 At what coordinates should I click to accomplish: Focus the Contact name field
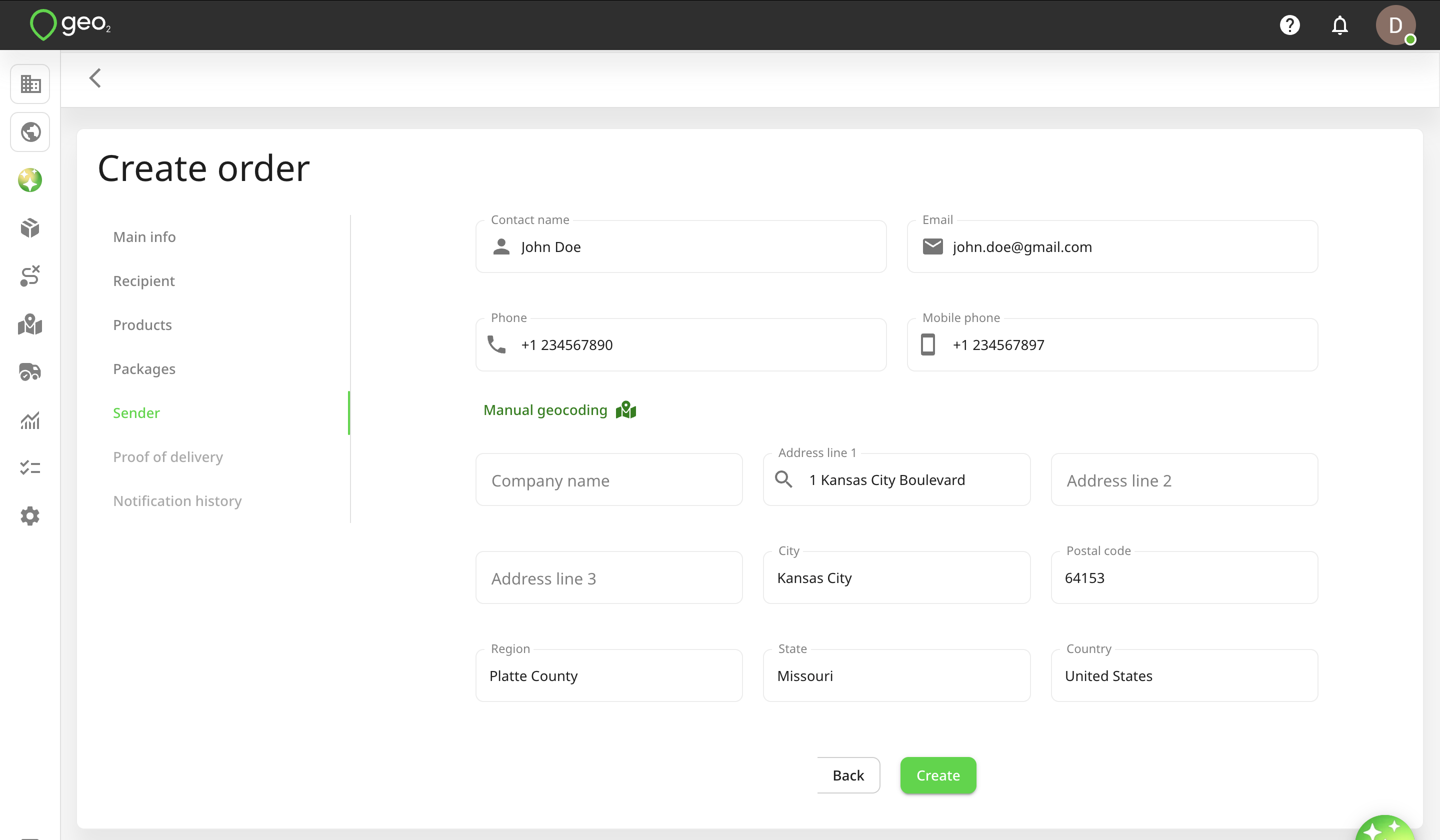coord(680,247)
